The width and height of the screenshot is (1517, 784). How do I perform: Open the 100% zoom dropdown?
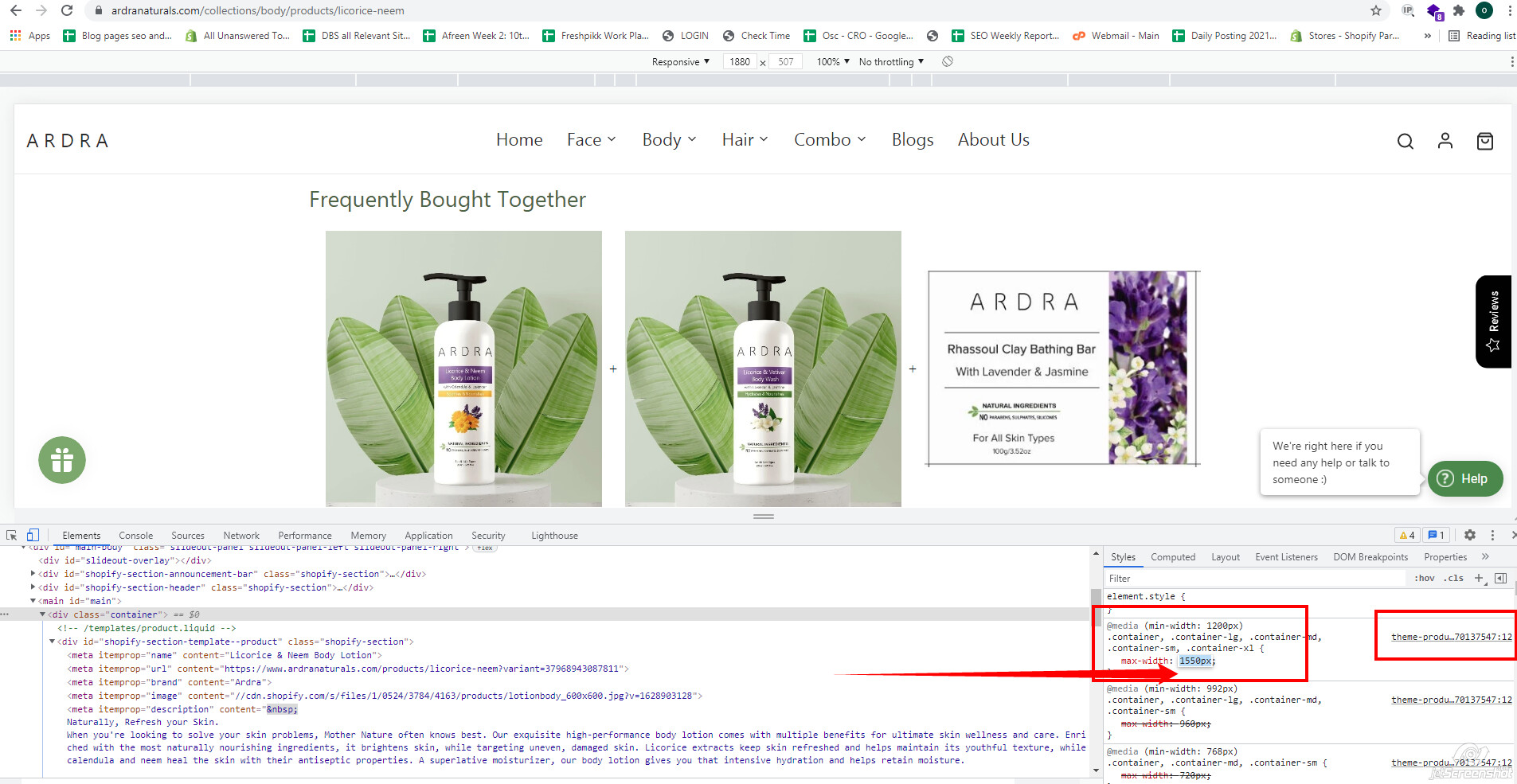click(833, 61)
